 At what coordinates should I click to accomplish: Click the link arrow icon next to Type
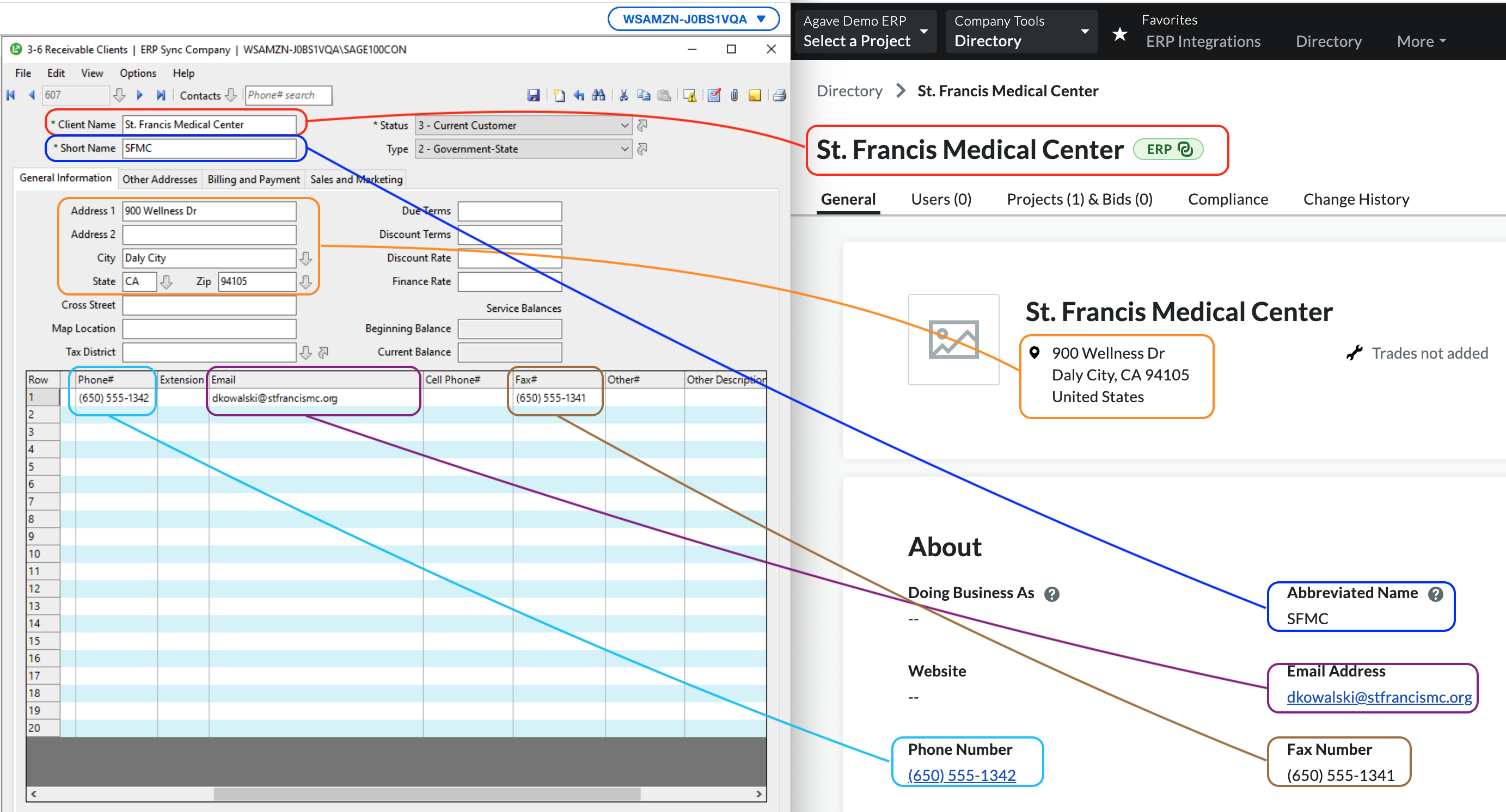click(642, 149)
